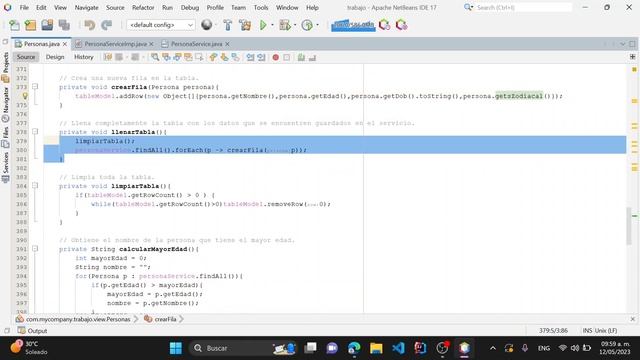Collapse the crearFila method fold
The image size is (640, 360).
coord(35,87)
